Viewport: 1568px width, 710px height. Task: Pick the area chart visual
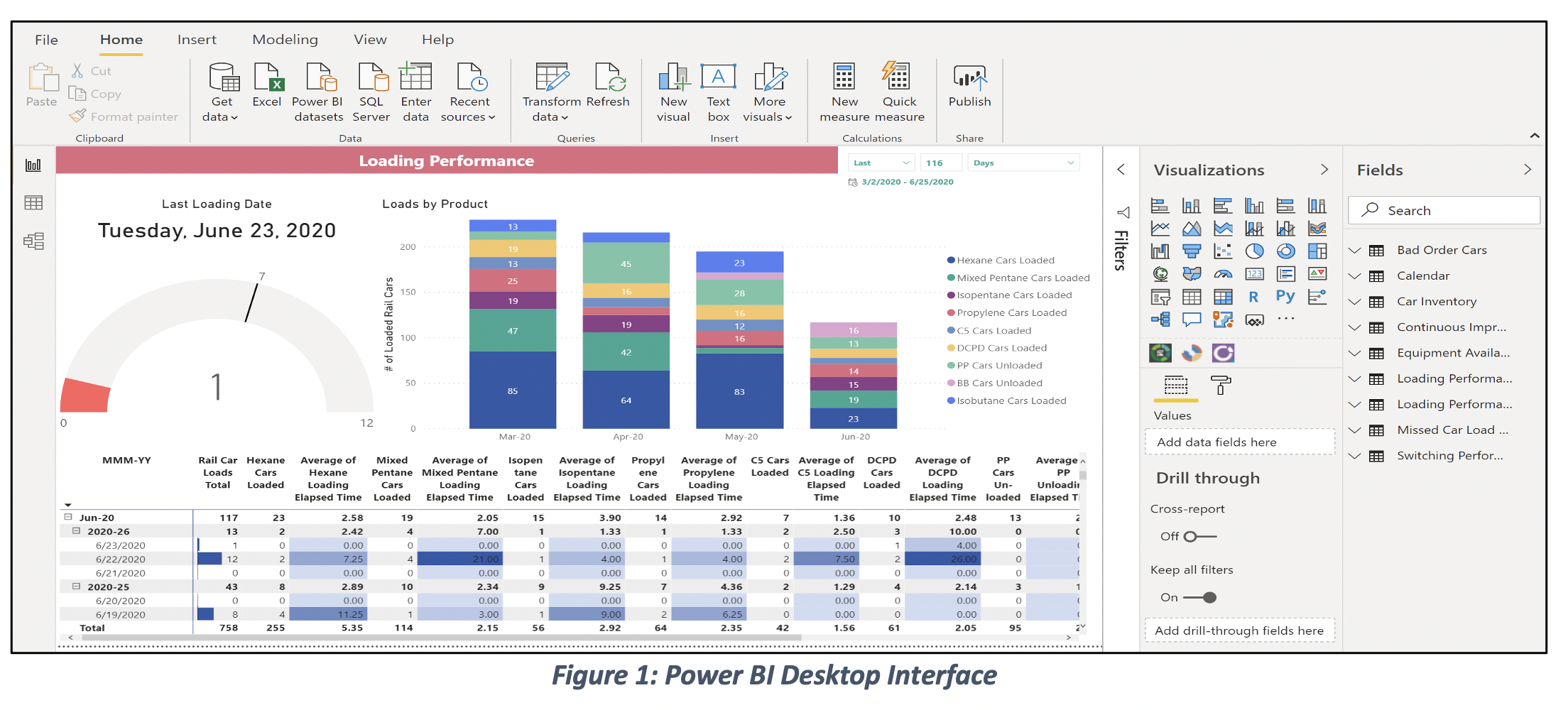pos(1191,229)
